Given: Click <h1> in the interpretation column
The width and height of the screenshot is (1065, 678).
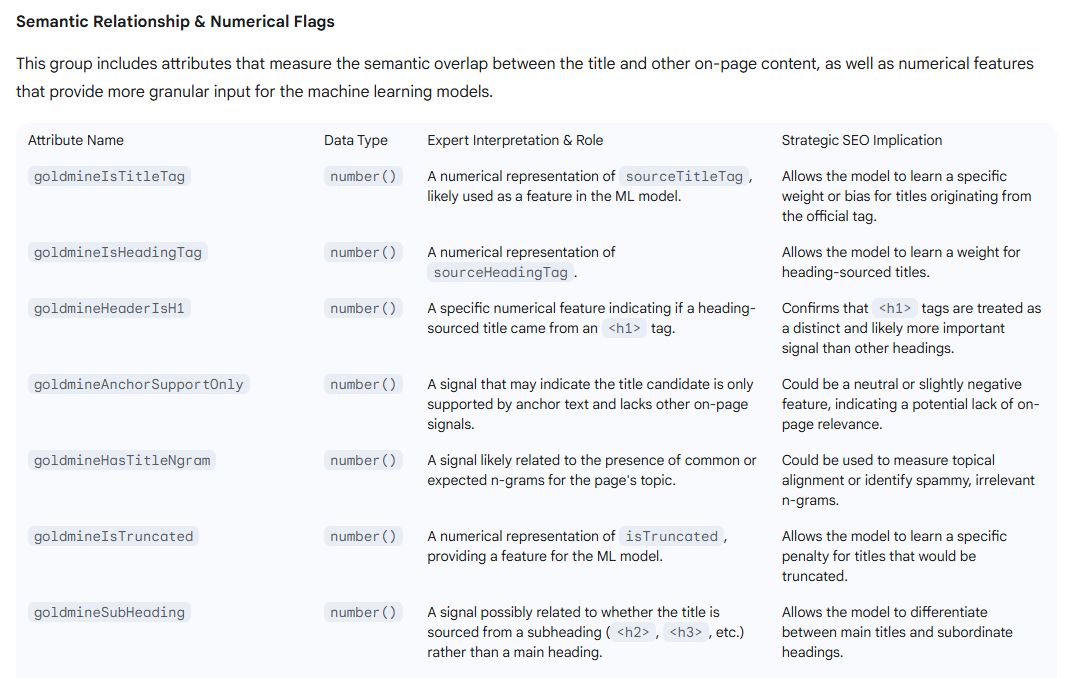Looking at the screenshot, I should click(x=624, y=329).
